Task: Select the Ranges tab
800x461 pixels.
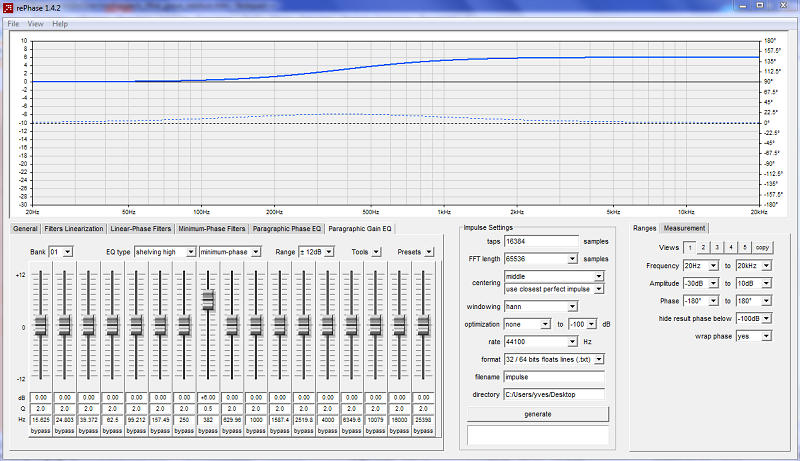Action: 644,228
